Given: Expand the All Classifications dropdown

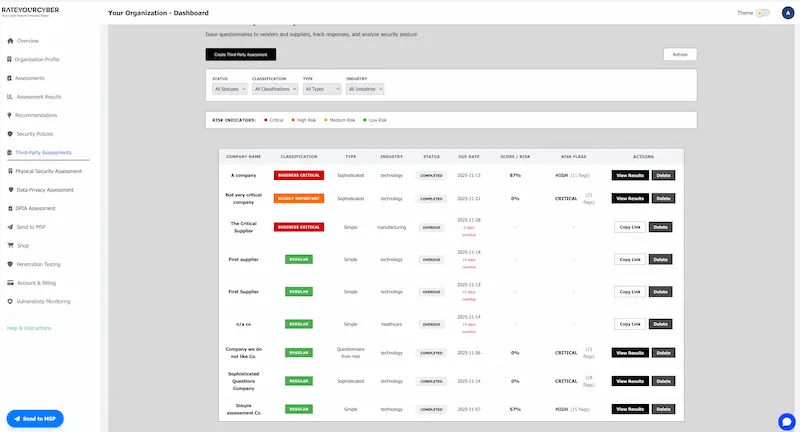Looking at the screenshot, I should pyautogui.click(x=274, y=89).
